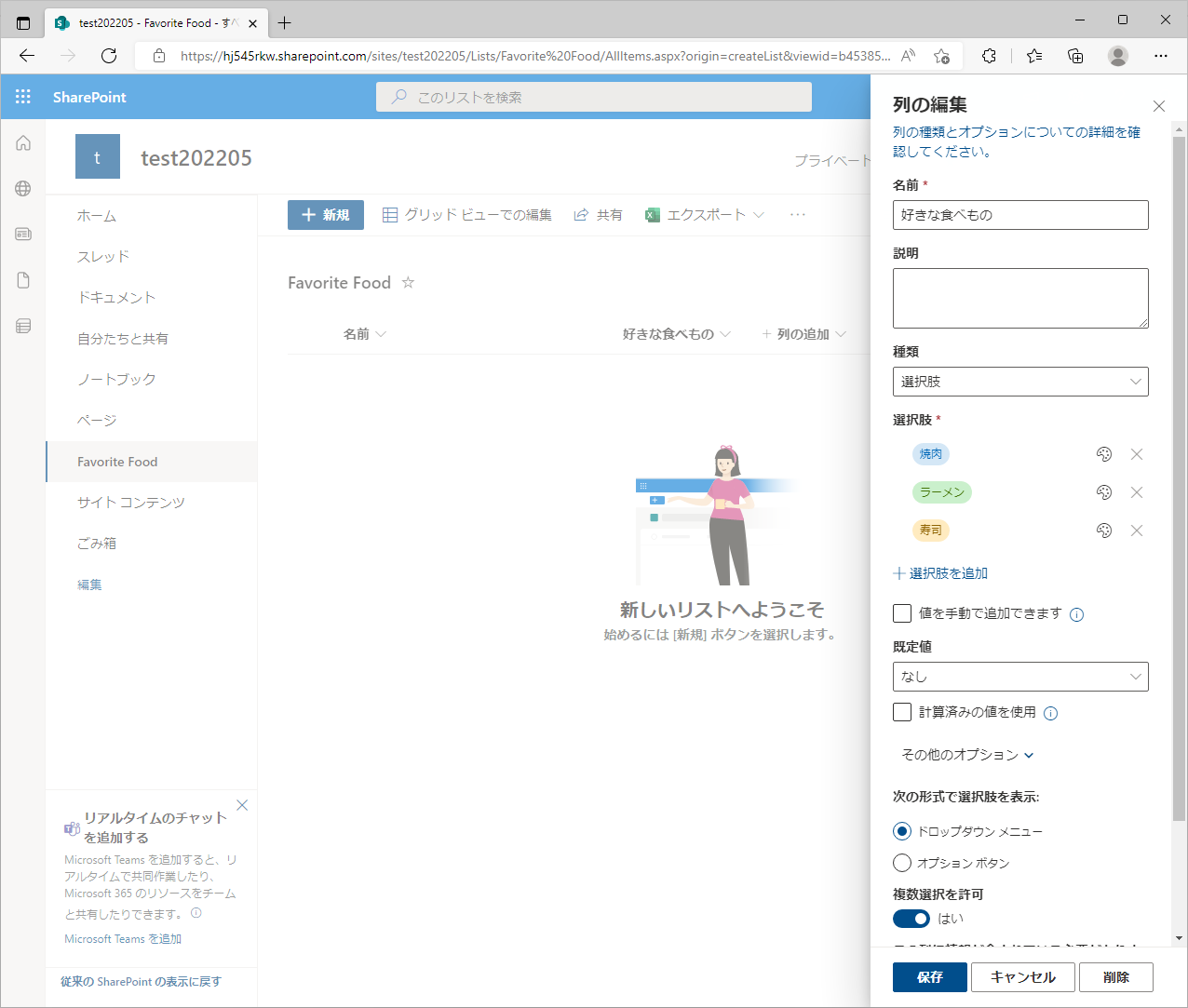Click 従来の SharePoint の表示に戻す link
Image resolution: width=1188 pixels, height=1008 pixels.
(141, 982)
